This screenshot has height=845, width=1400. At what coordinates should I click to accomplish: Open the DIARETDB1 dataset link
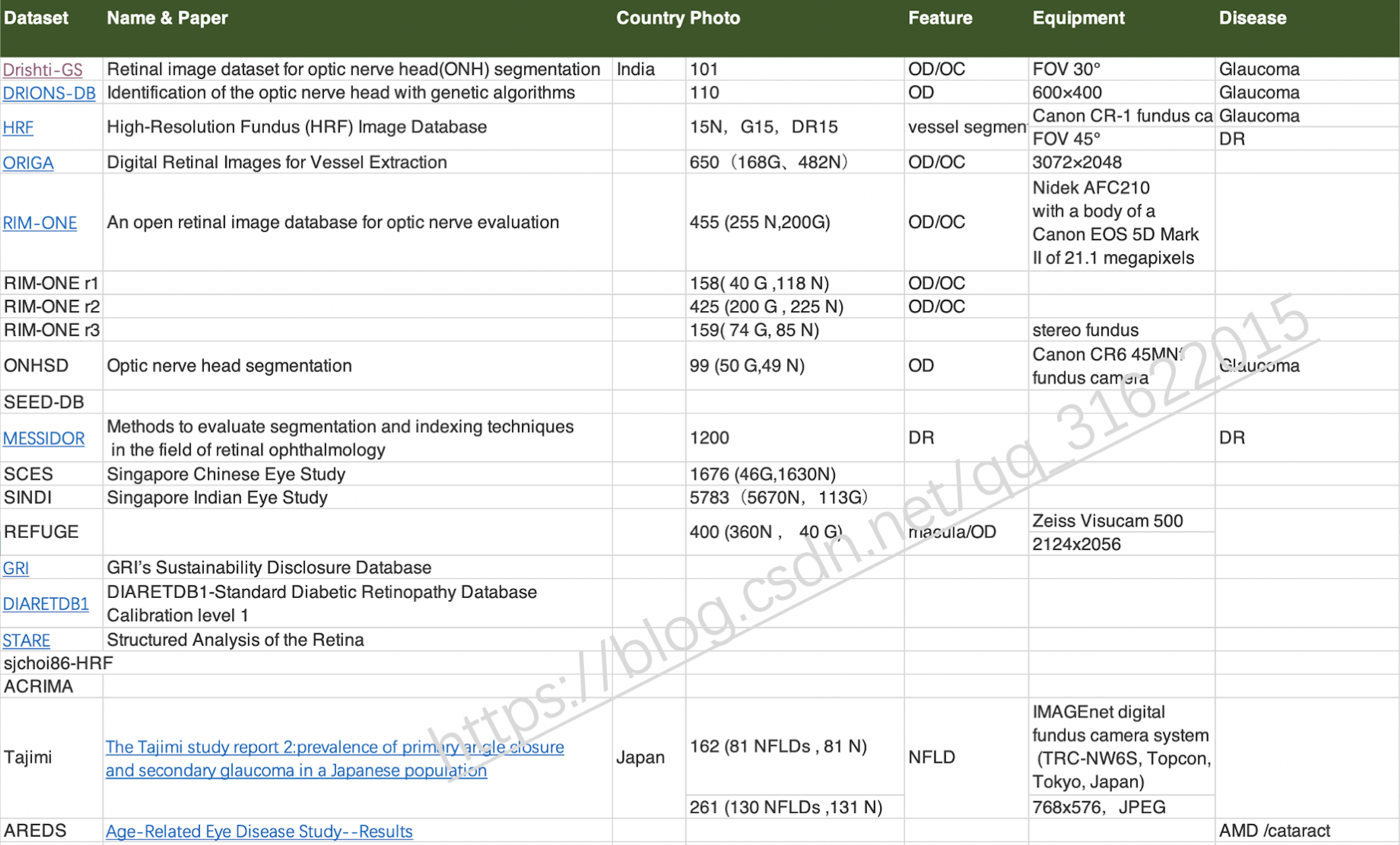pos(46,603)
